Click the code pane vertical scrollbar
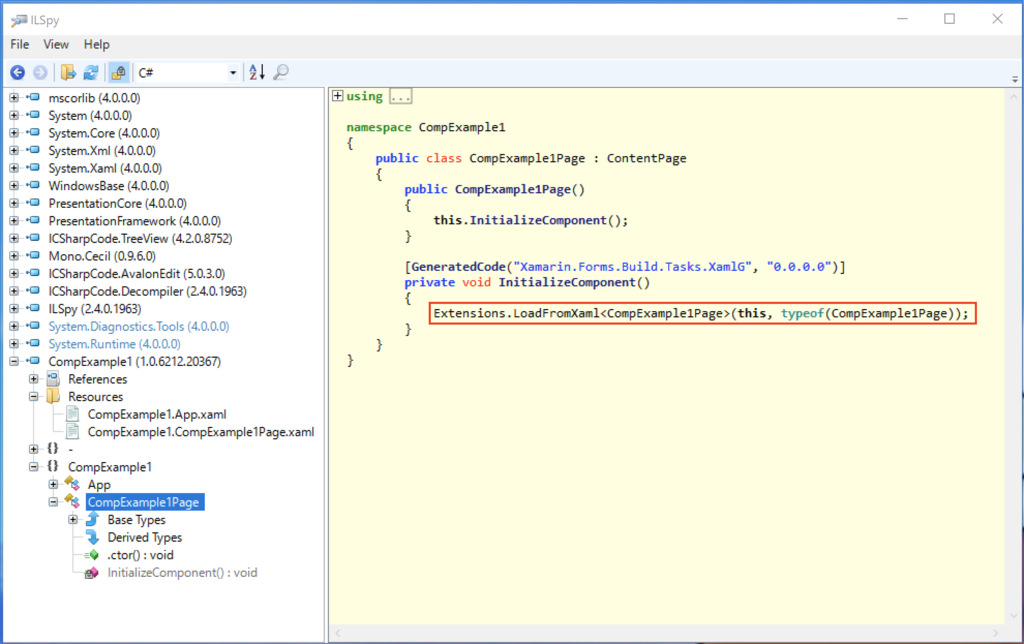This screenshot has width=1024, height=644. [x=1013, y=356]
